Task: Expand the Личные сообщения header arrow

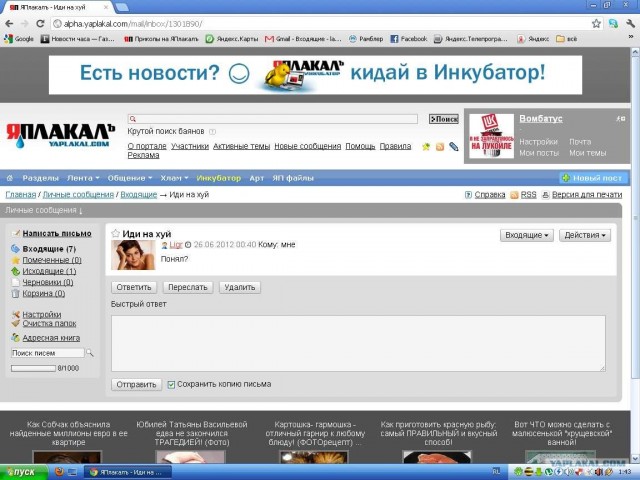Action: [81, 211]
